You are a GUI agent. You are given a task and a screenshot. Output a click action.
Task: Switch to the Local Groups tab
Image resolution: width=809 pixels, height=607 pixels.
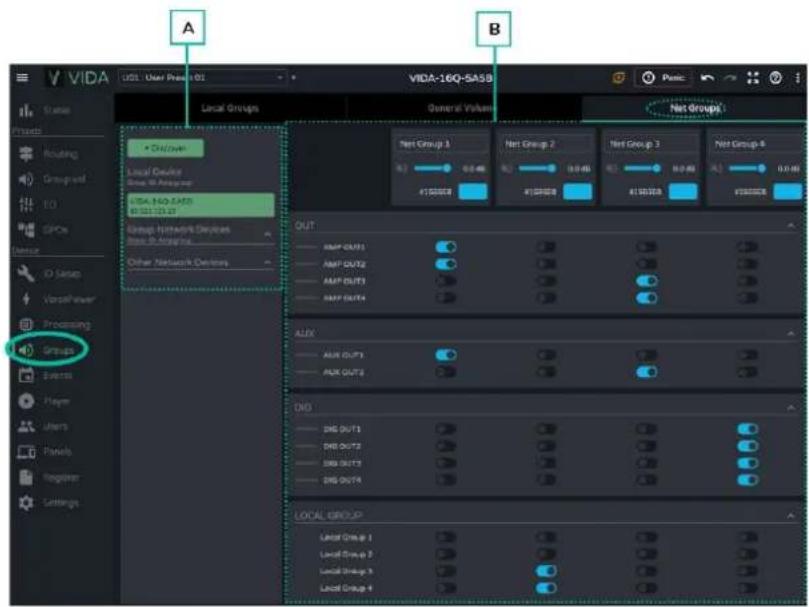pos(230,108)
